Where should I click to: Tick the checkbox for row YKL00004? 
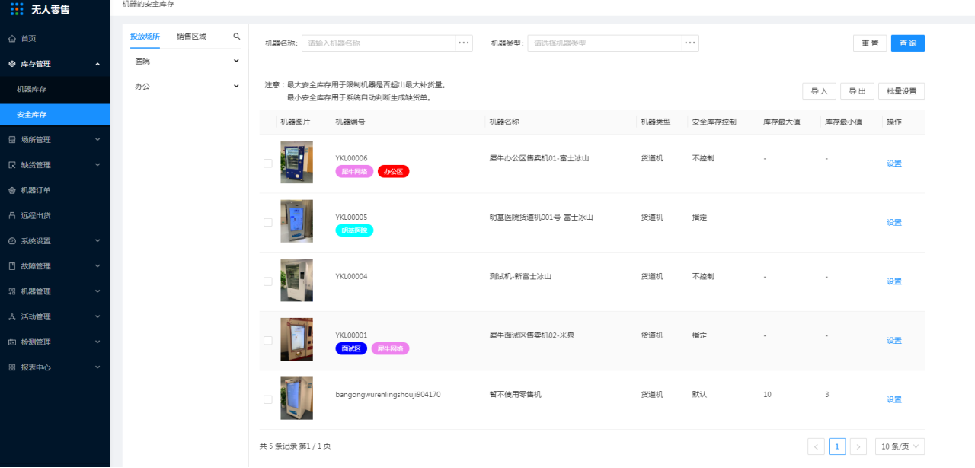click(268, 282)
